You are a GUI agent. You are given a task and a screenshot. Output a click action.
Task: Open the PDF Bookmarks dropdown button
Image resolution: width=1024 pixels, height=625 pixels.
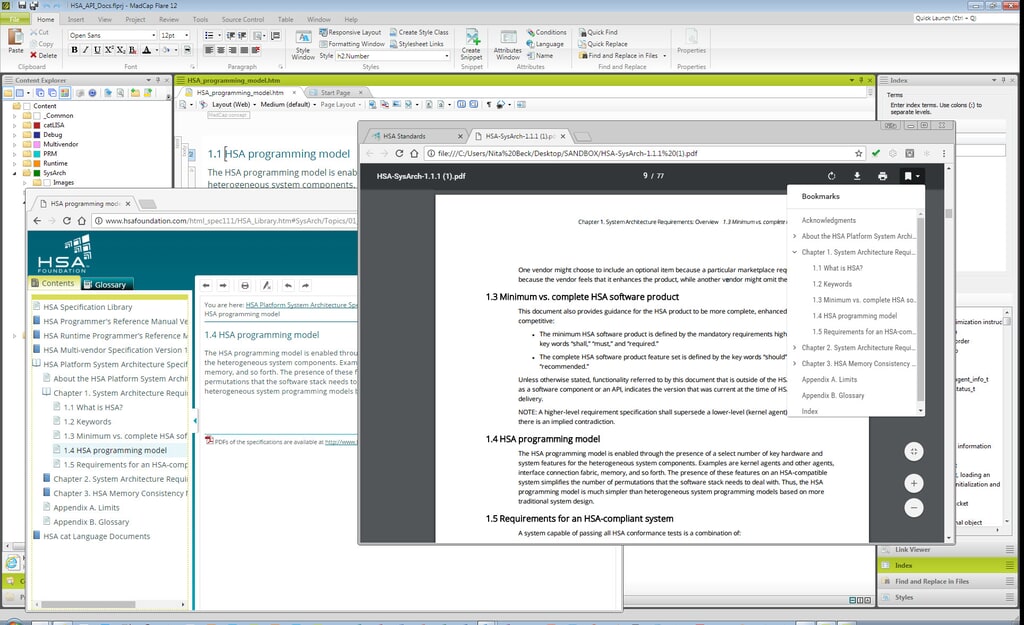tap(911, 176)
